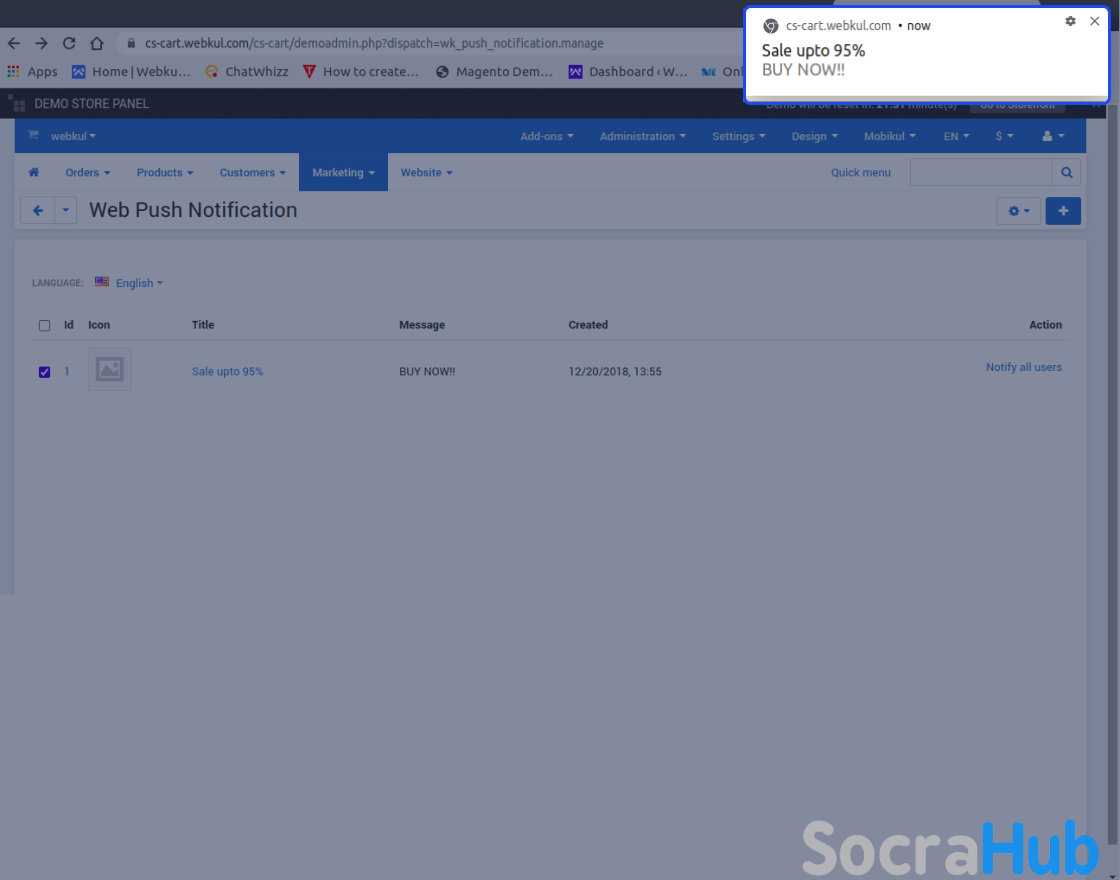Open the Marketing menu
This screenshot has height=880, width=1120.
tap(343, 173)
